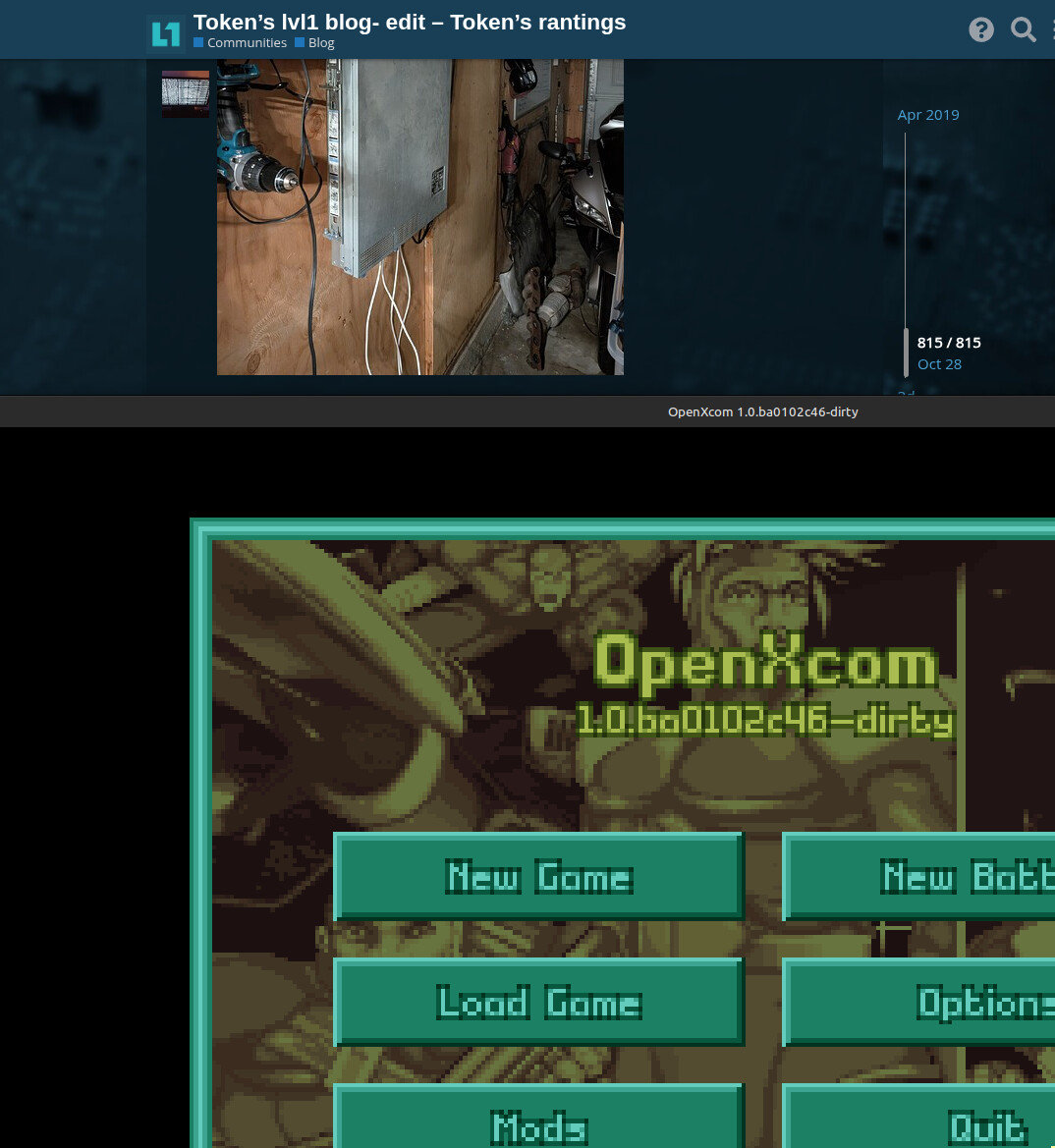
Task: Open the topic title 'Token's lvl1 blog' link
Action: 409,22
